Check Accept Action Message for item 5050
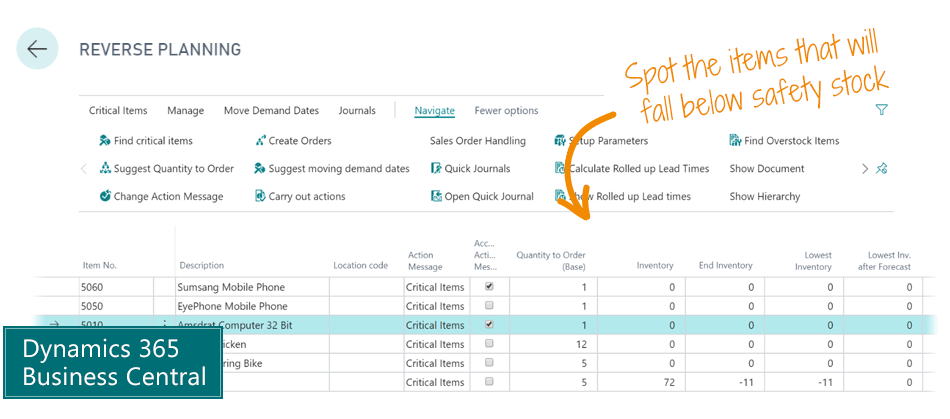Viewport: 950px width, 419px height. click(x=489, y=305)
